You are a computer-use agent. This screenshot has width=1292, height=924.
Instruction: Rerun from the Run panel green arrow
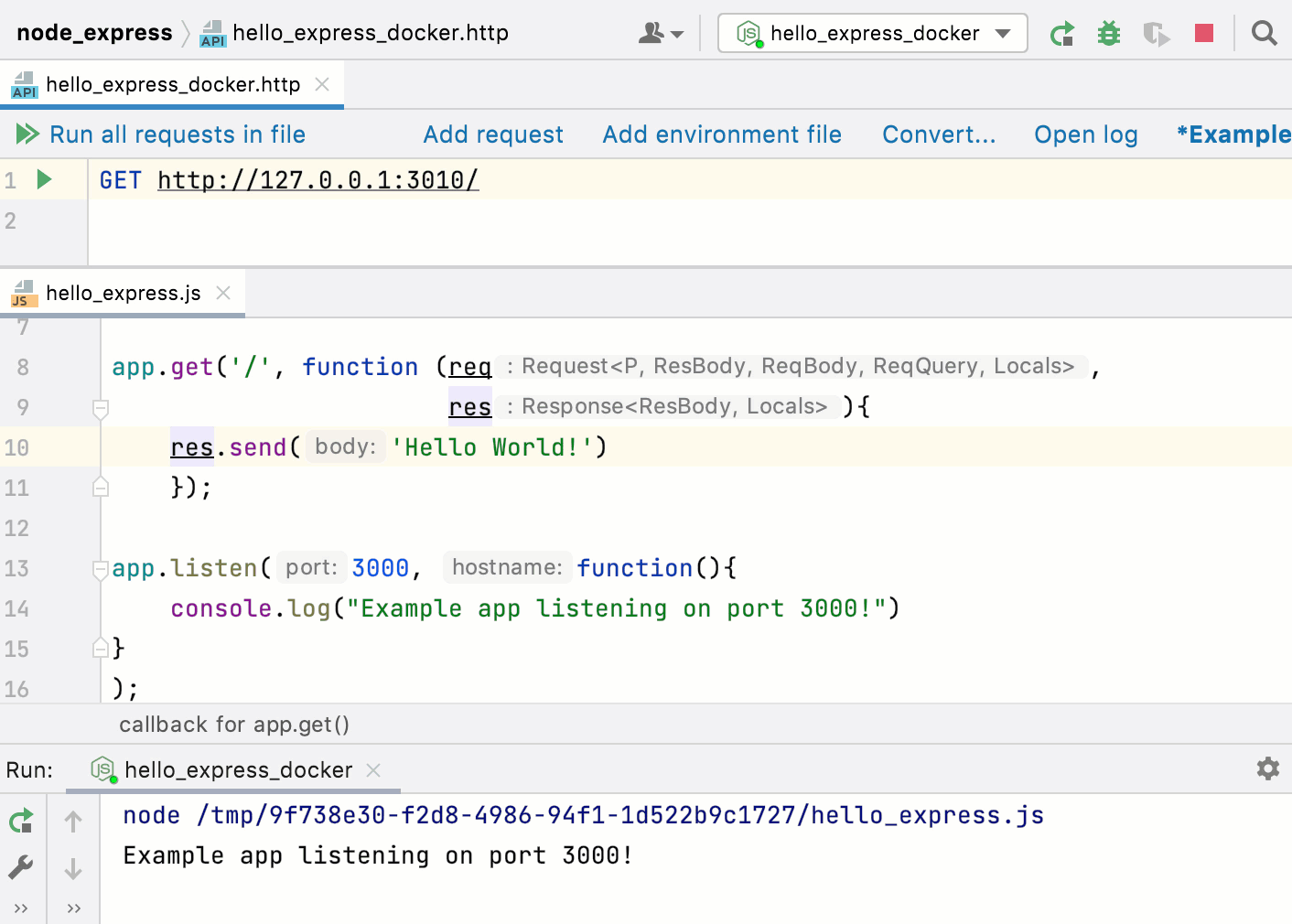(20, 821)
